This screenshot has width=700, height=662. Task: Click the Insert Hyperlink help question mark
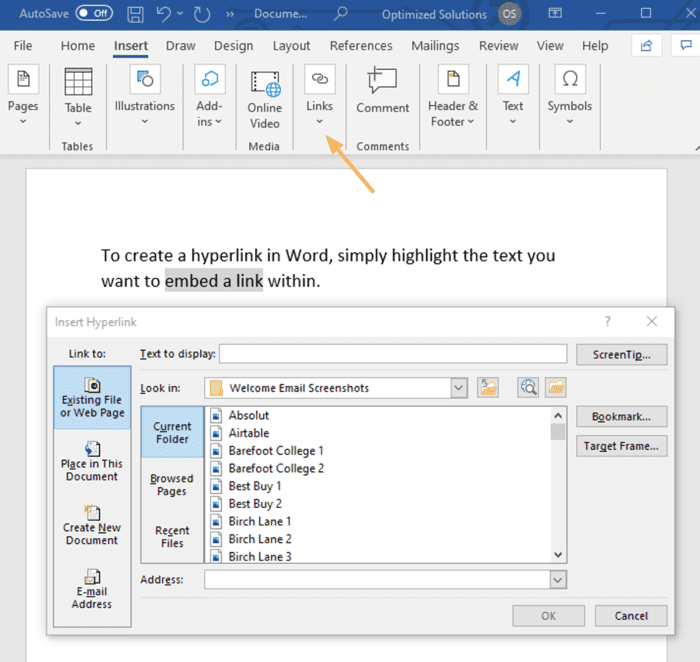(608, 321)
